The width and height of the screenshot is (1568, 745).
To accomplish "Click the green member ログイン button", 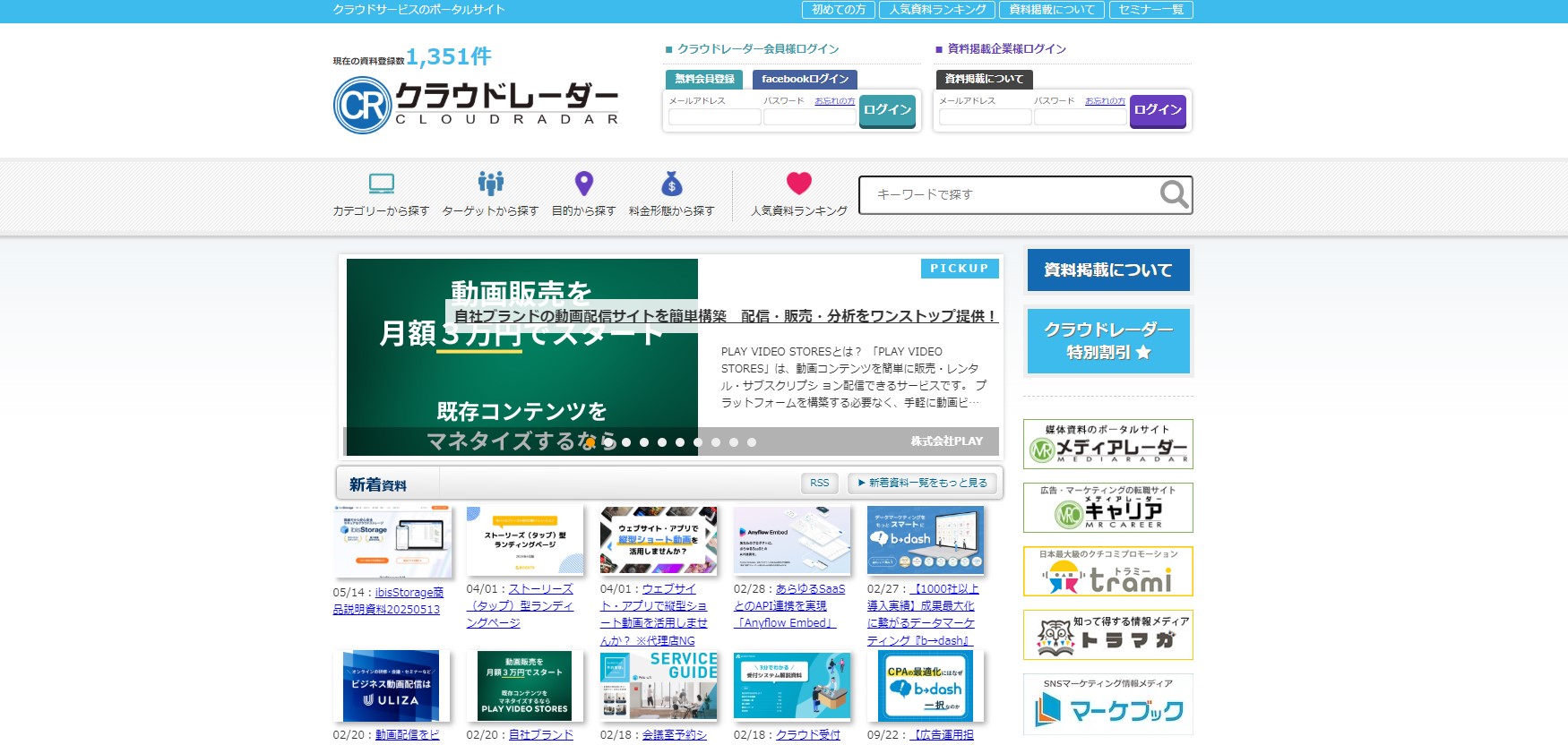I will [x=887, y=111].
